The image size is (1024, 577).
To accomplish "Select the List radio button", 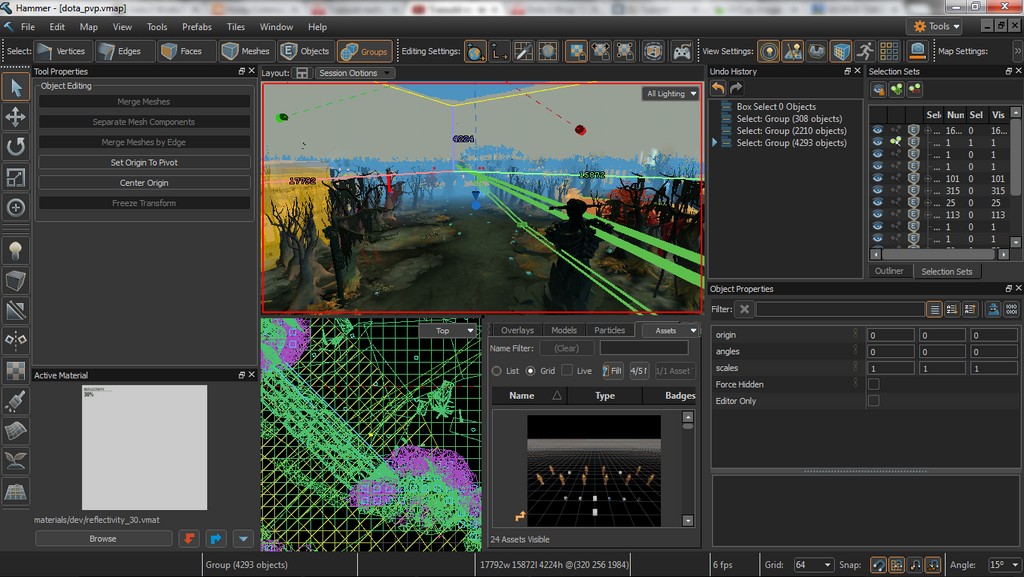I will tap(497, 371).
